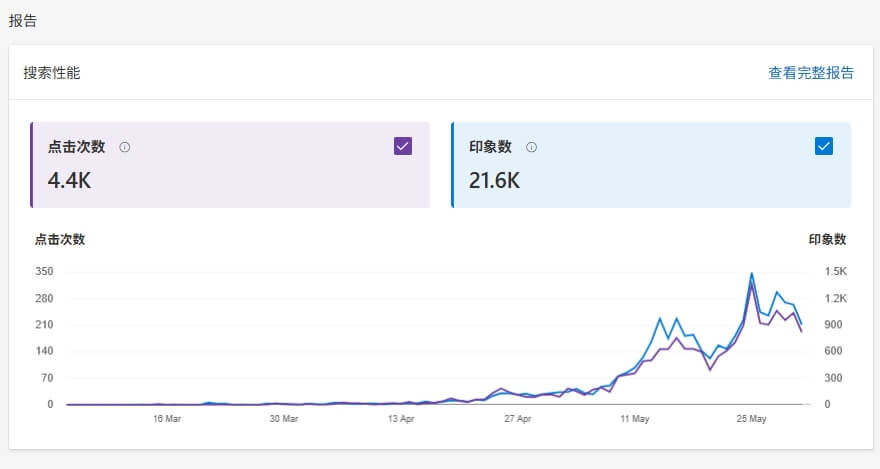The height and width of the screenshot is (469, 880).
Task: Click the 报告 section heading
Action: click(x=23, y=20)
